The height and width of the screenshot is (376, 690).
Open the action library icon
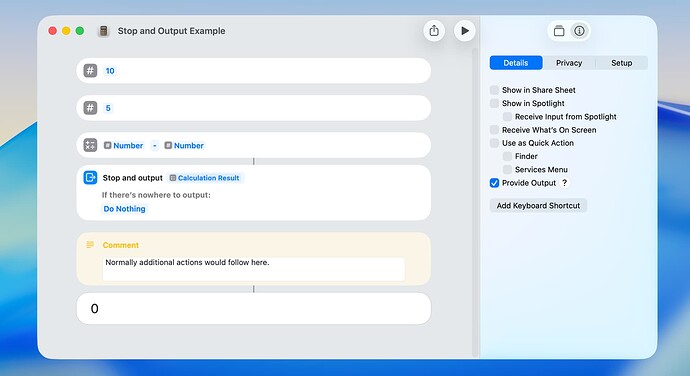[x=559, y=31]
